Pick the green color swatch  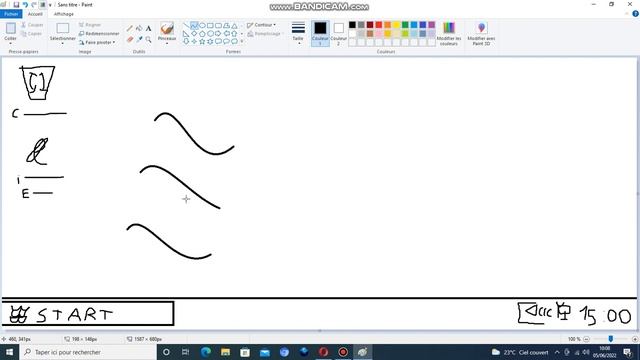405,25
